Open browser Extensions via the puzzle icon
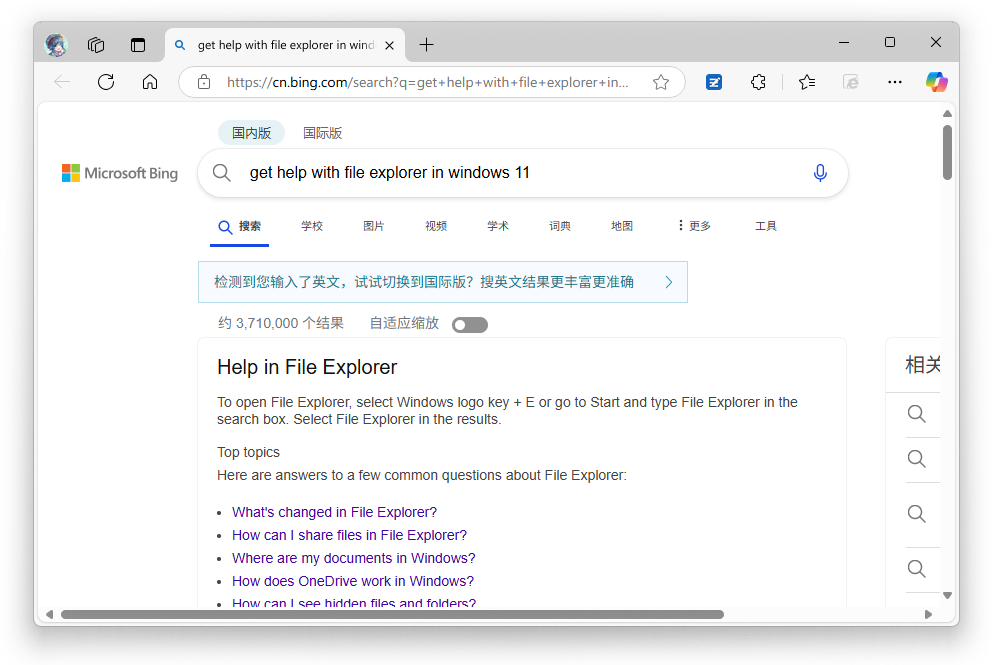The image size is (1000, 665). tap(758, 82)
